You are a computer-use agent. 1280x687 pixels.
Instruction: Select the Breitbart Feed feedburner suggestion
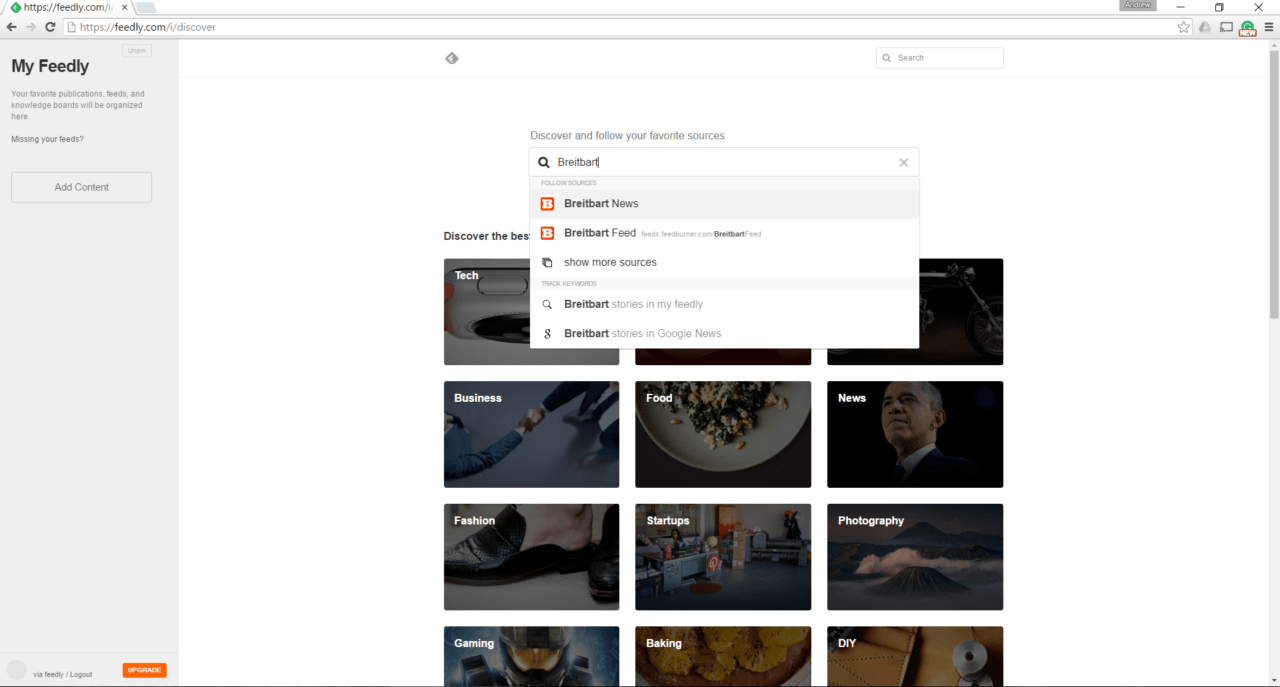pyautogui.click(x=724, y=233)
